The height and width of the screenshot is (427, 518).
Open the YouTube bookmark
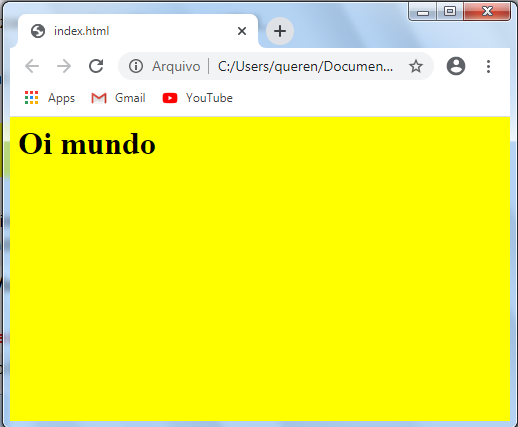[197, 98]
